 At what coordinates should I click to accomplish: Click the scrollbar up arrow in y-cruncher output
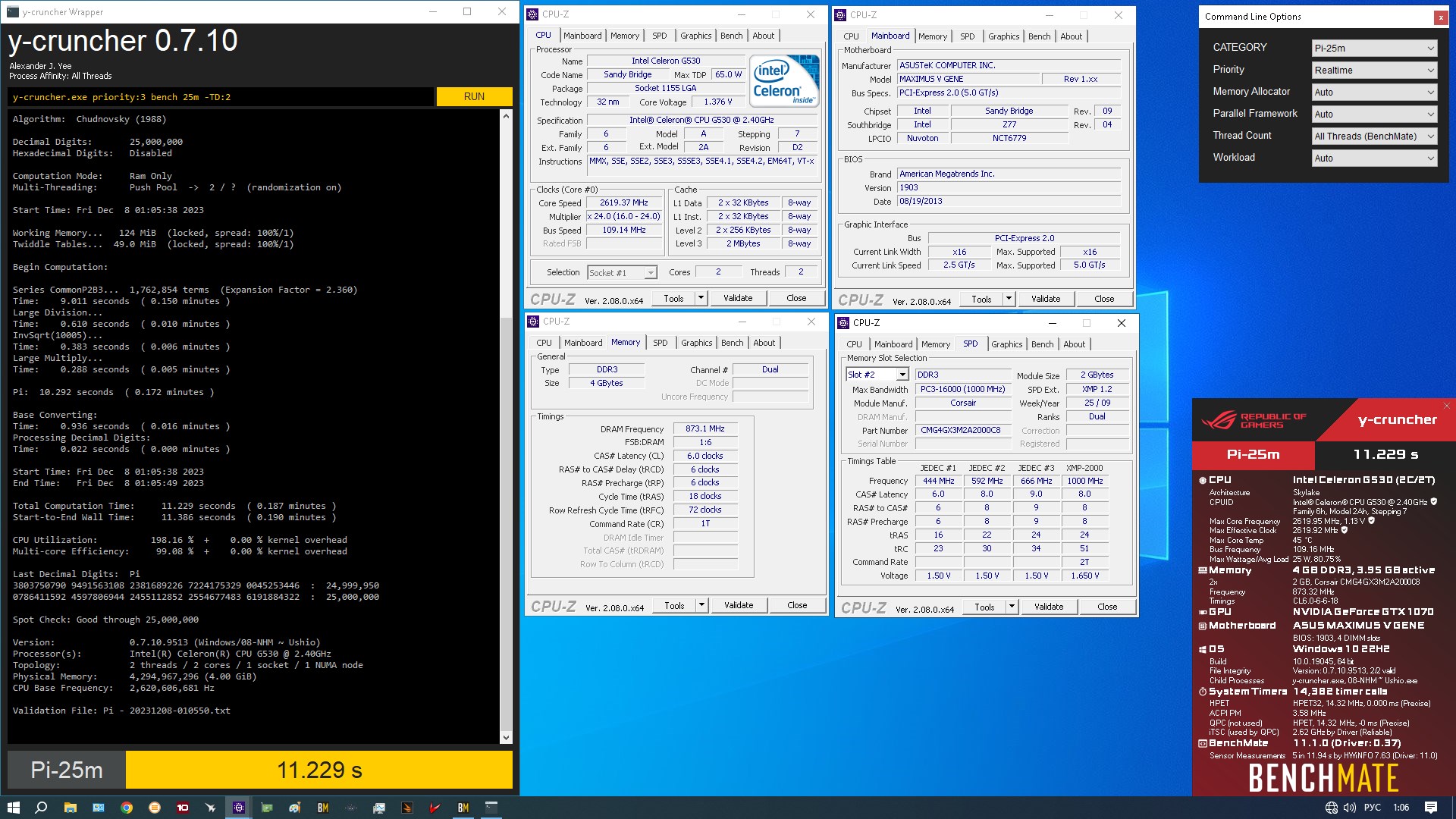pos(506,115)
